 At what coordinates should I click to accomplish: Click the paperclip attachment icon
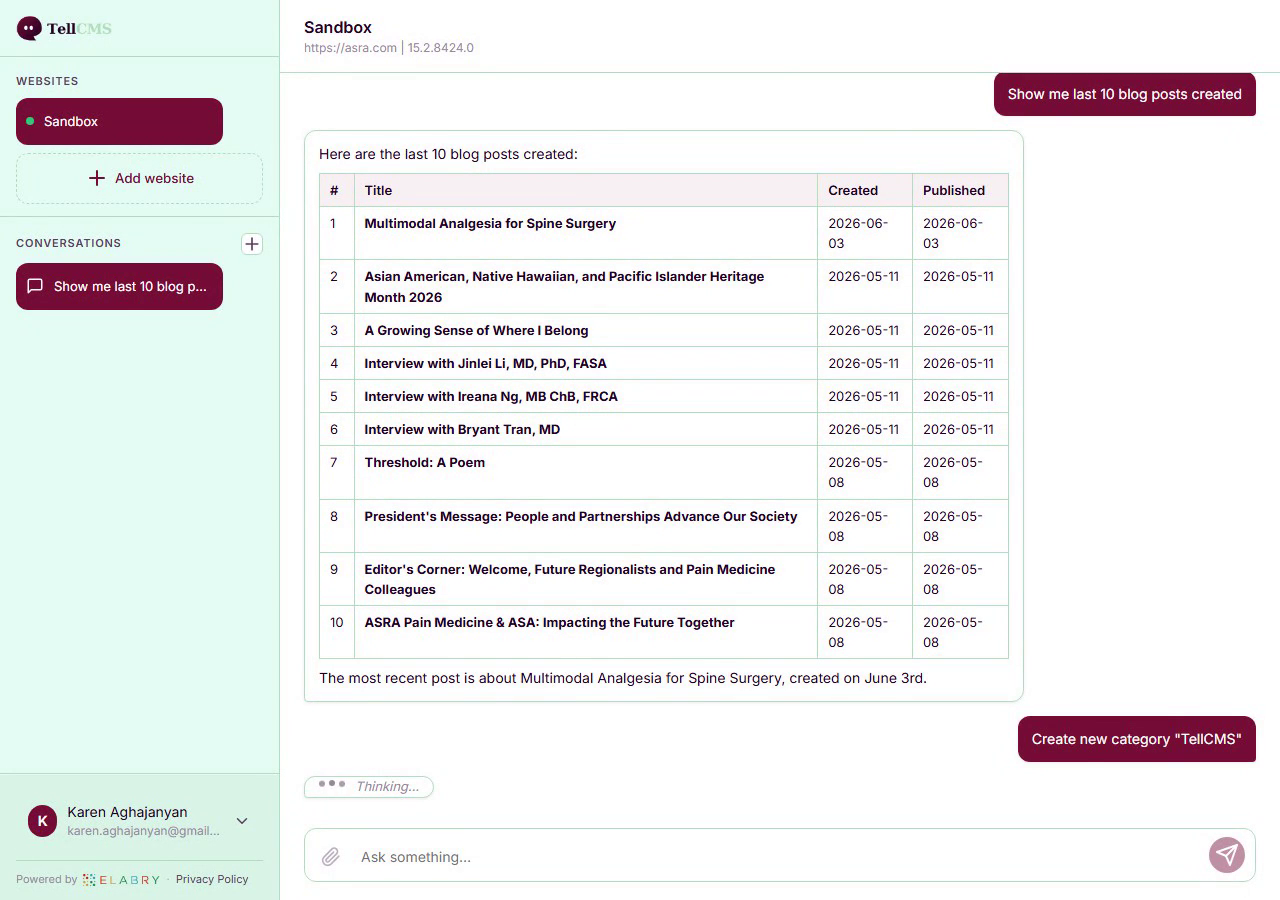pyautogui.click(x=331, y=857)
